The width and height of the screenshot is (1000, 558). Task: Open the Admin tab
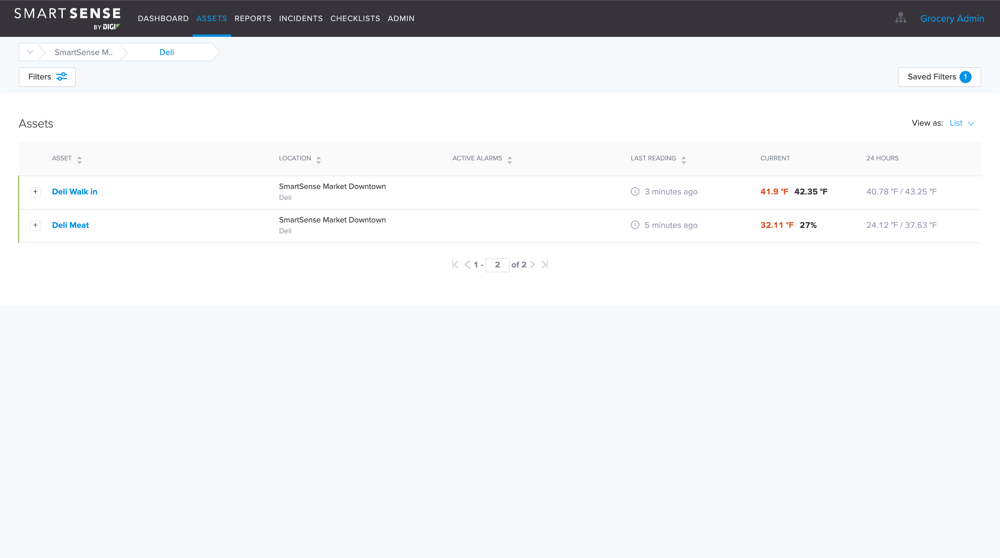[401, 18]
